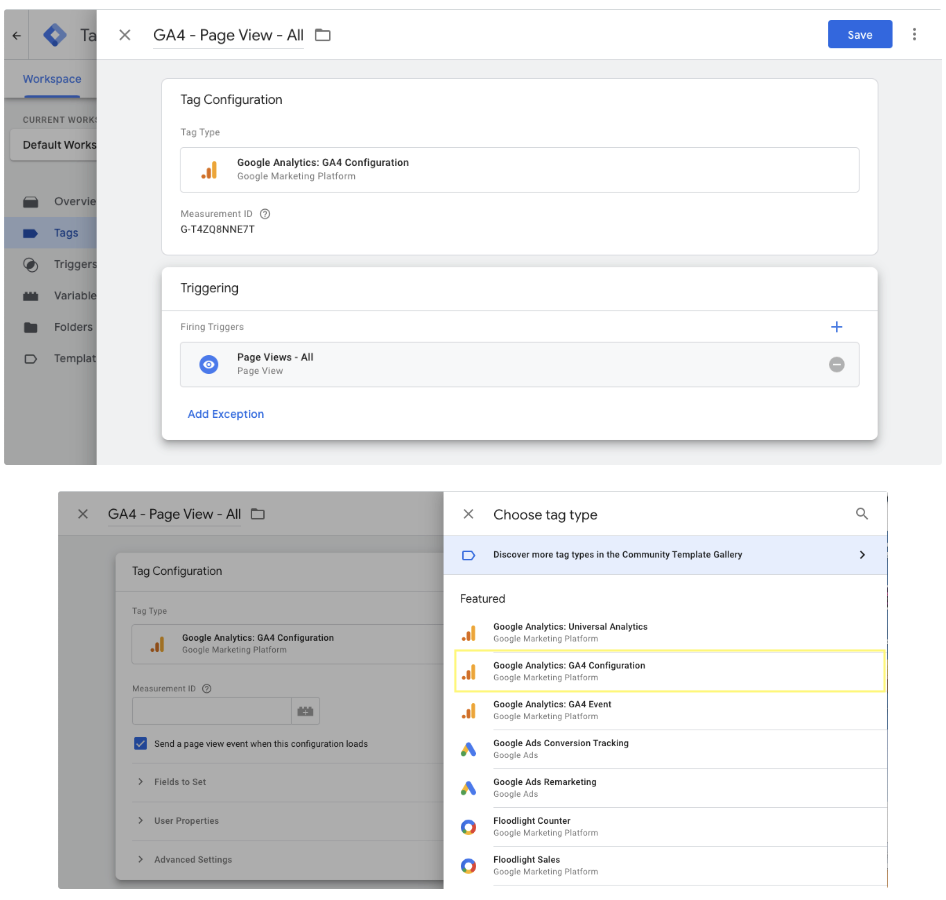Image resolution: width=946 pixels, height=900 pixels.
Task: Click the Floodlight Sales ring icon
Action: 469,866
